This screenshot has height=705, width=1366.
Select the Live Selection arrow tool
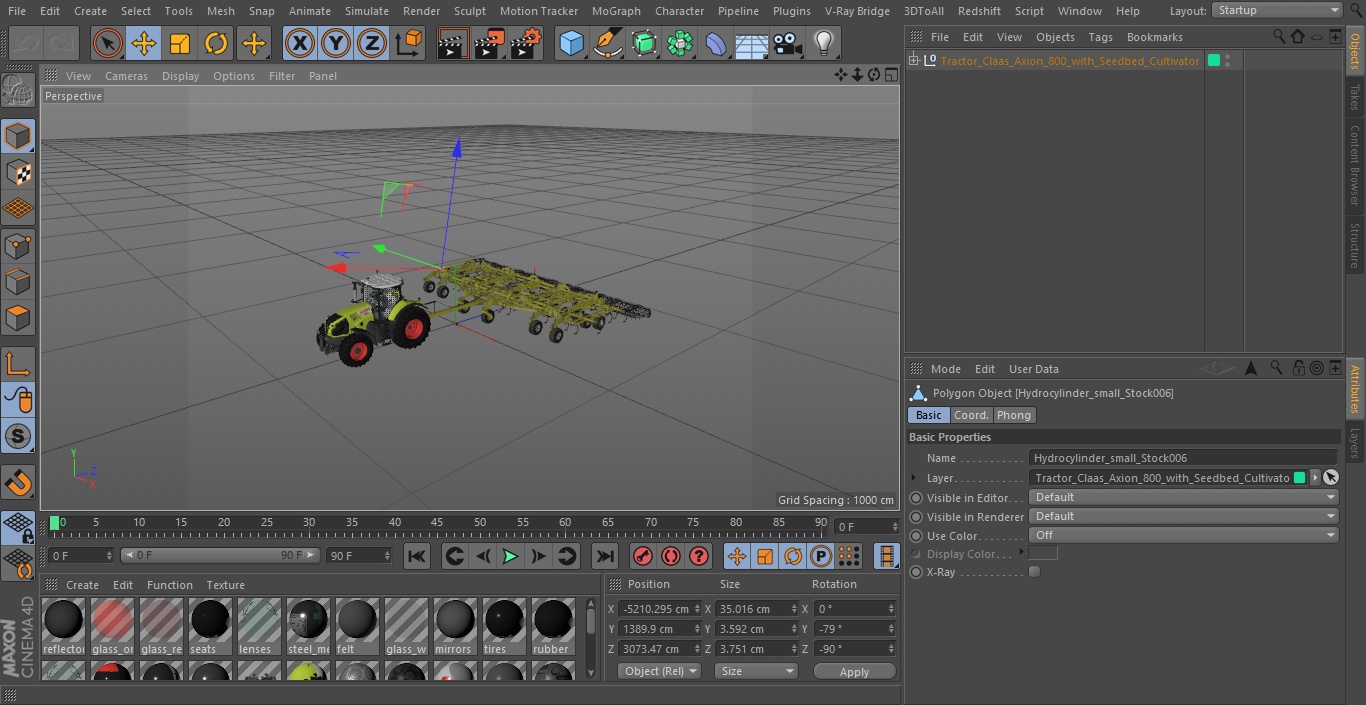coord(108,43)
